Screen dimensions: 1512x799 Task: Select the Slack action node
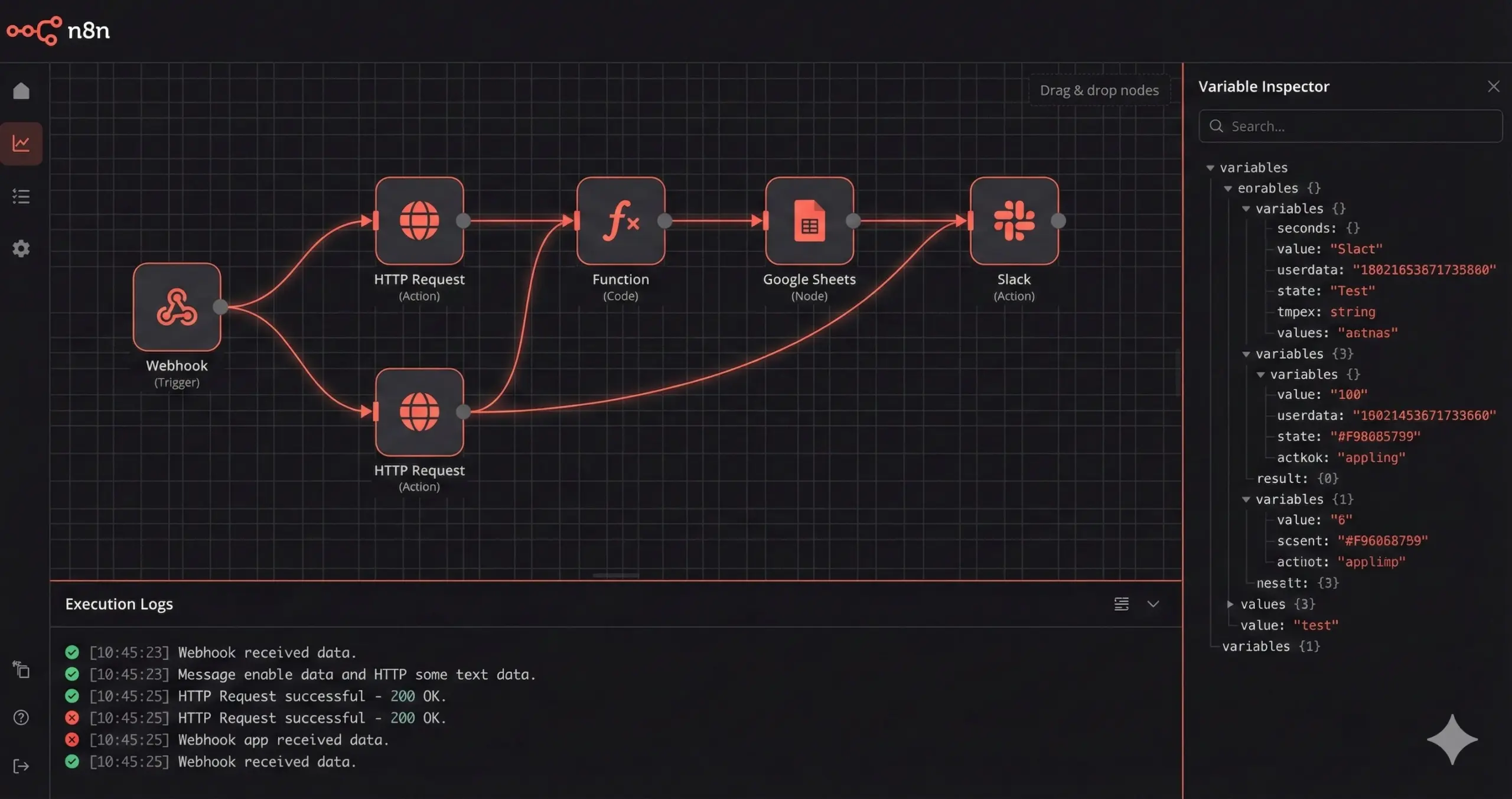1014,221
